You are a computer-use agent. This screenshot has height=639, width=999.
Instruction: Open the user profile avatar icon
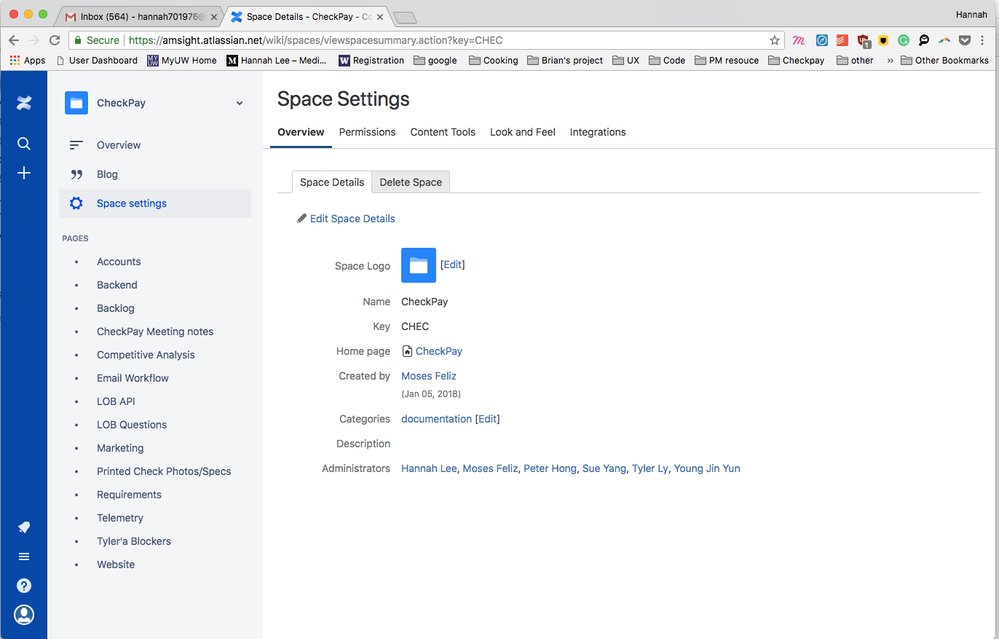[x=24, y=615]
